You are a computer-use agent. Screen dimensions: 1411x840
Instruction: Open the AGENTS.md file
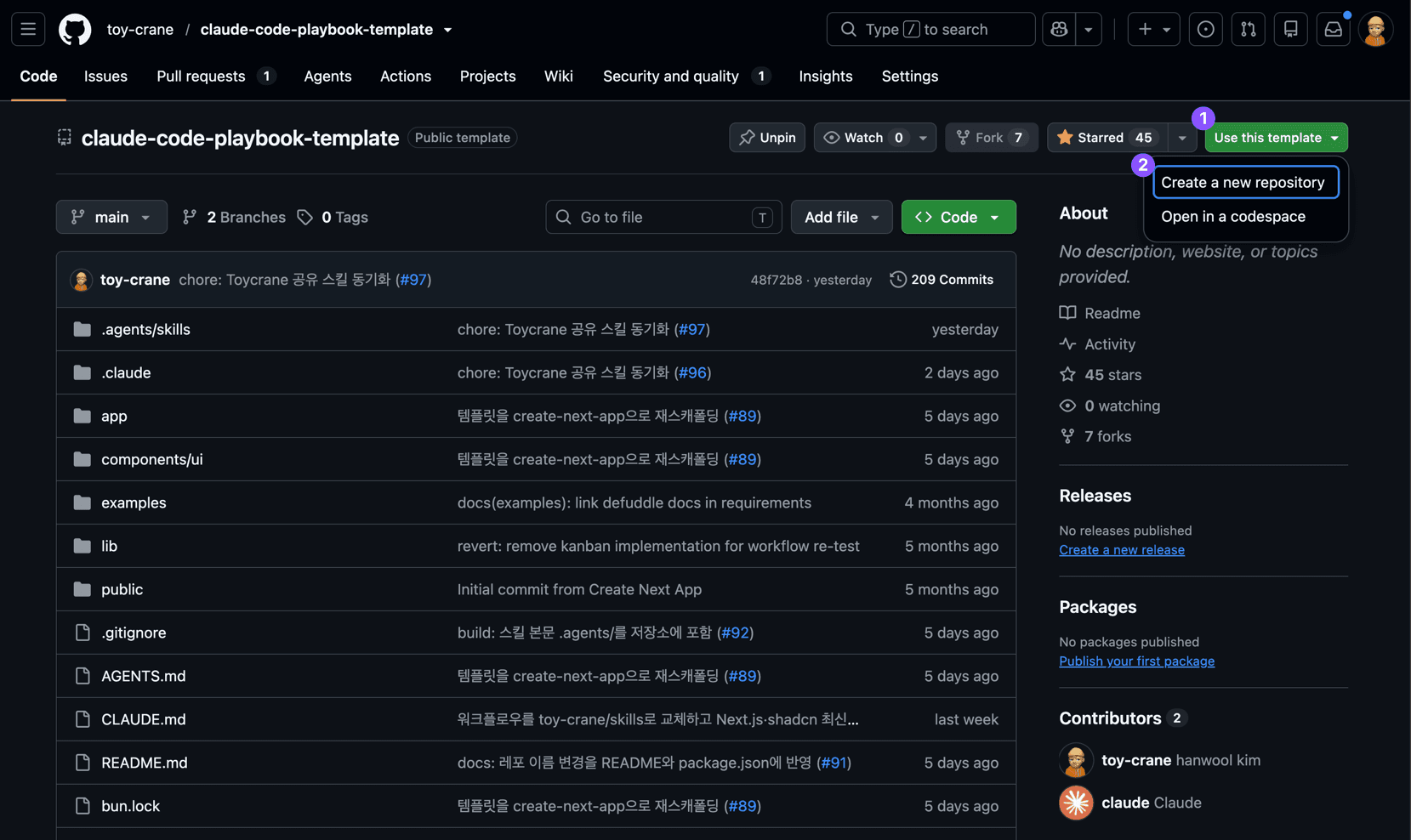click(x=143, y=676)
